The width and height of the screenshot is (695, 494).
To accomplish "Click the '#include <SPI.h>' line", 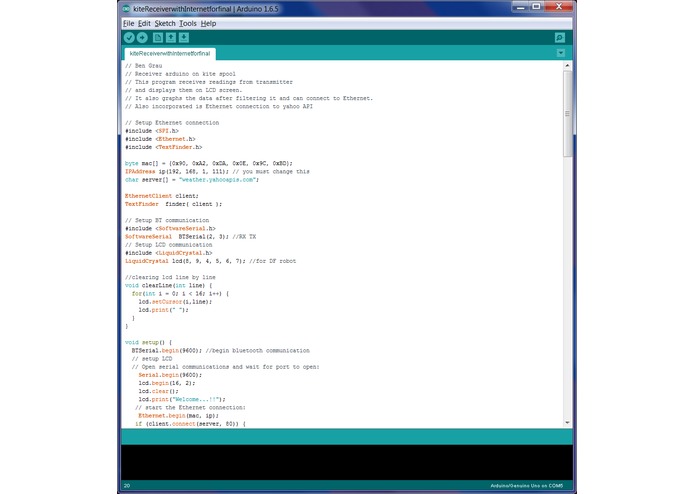I will point(152,131).
